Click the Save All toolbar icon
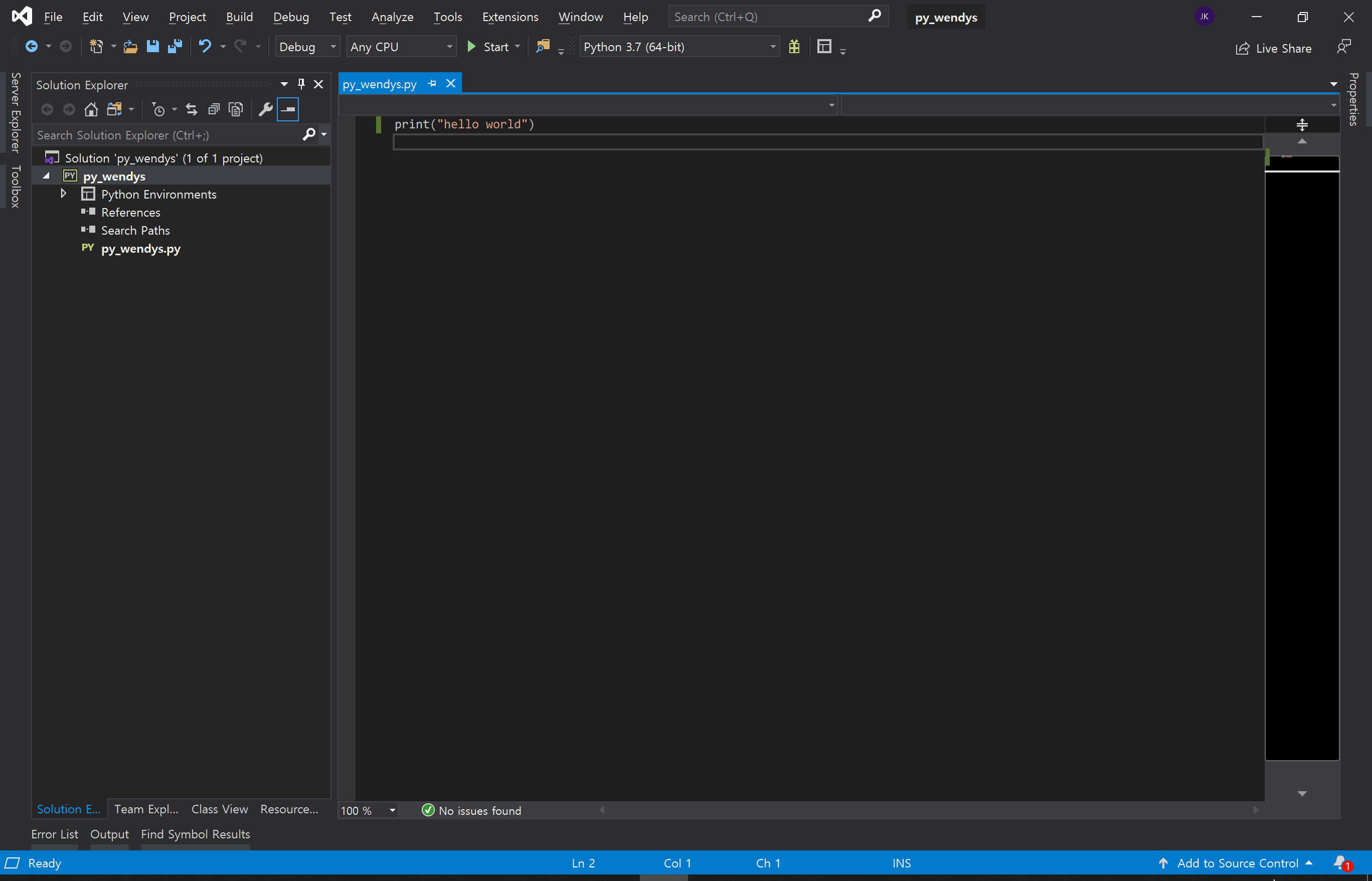 point(175,46)
